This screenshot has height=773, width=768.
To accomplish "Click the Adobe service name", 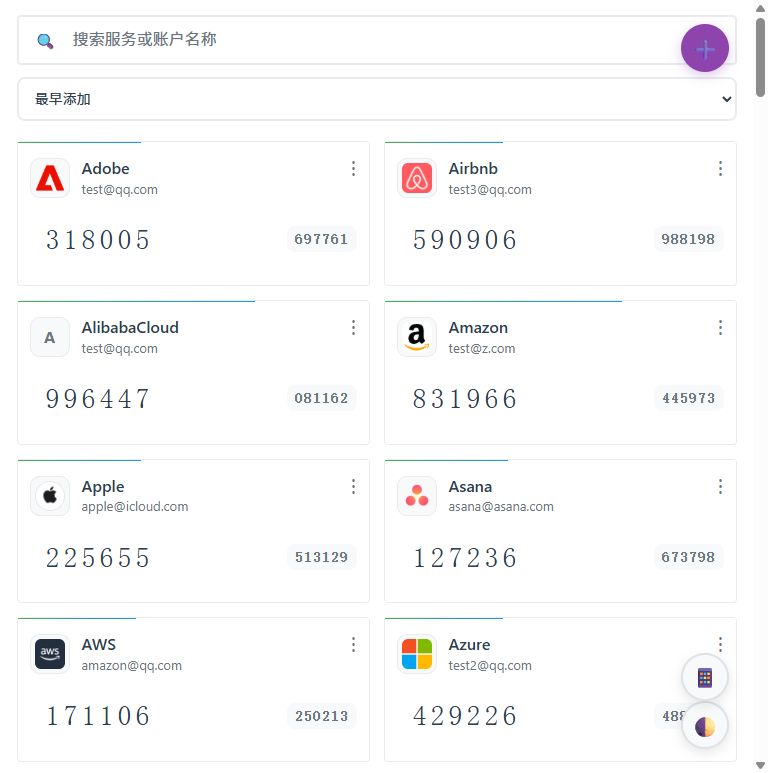I will click(105, 169).
